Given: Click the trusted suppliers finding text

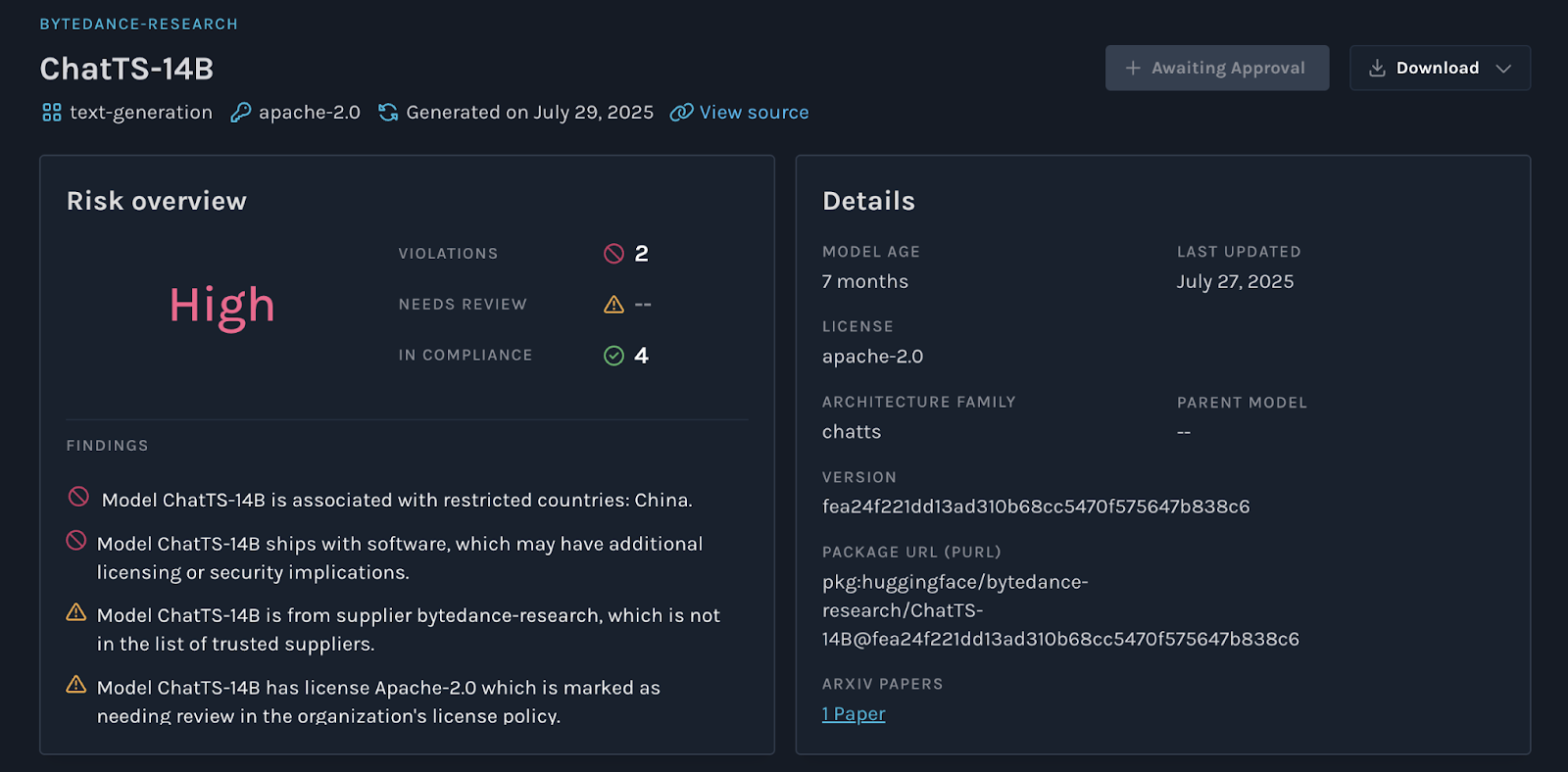Looking at the screenshot, I should [x=408, y=630].
